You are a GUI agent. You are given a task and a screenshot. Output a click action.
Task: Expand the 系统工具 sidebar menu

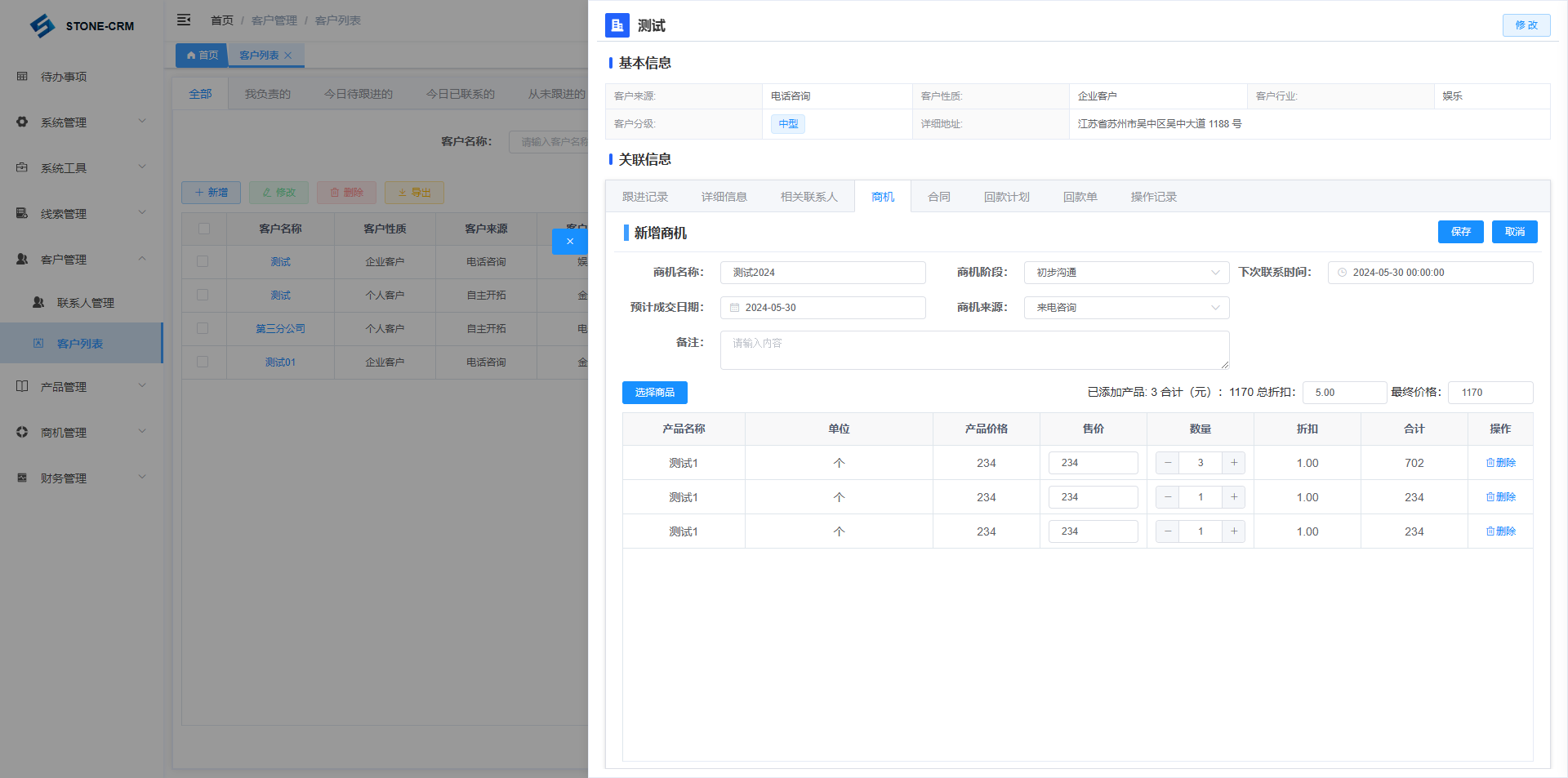(82, 168)
